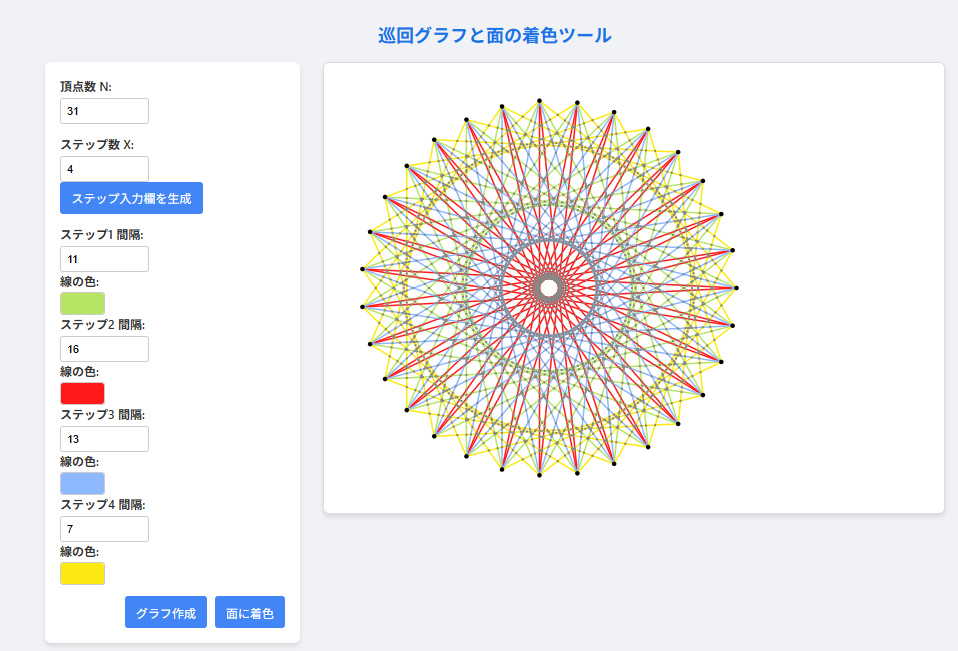The width and height of the screenshot is (958, 651).
Task: Open the green ステップ1 line color swatch
Action: coord(82,303)
